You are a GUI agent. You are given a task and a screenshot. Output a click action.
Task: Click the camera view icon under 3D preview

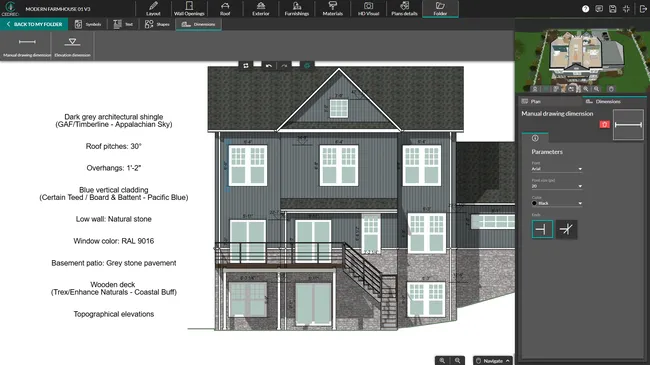coord(570,89)
